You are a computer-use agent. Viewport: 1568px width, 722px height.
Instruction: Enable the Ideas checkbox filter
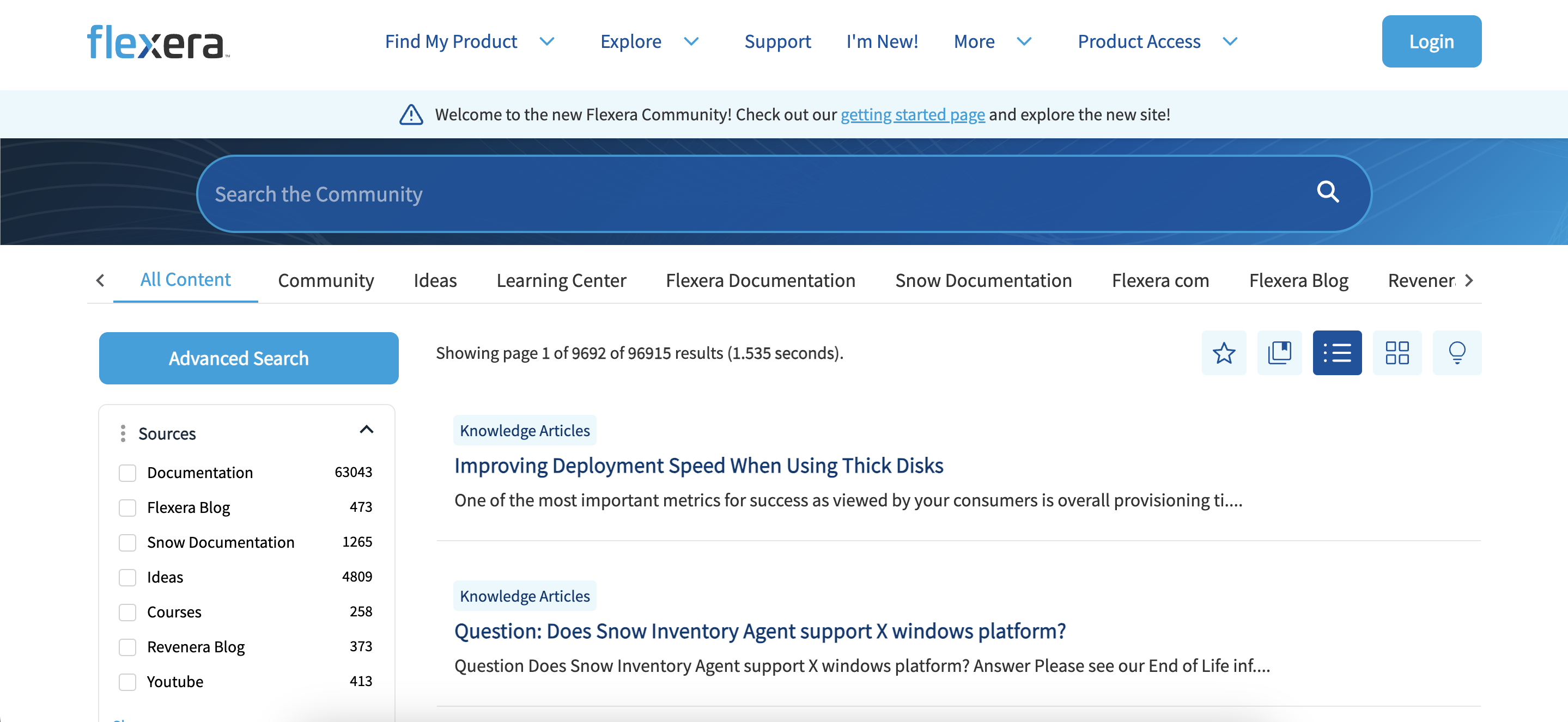(127, 577)
